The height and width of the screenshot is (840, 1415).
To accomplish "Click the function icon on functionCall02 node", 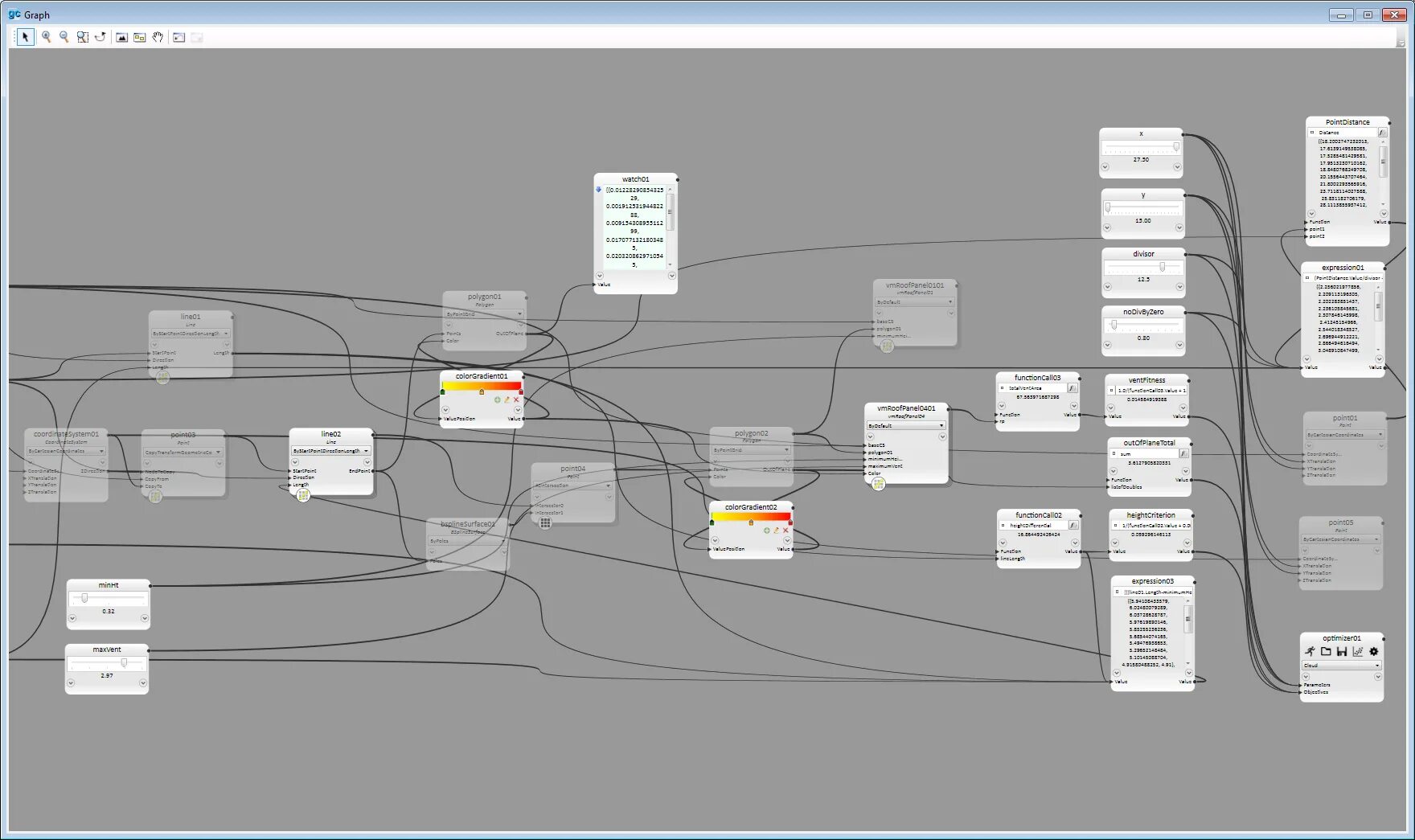I will 1073,525.
